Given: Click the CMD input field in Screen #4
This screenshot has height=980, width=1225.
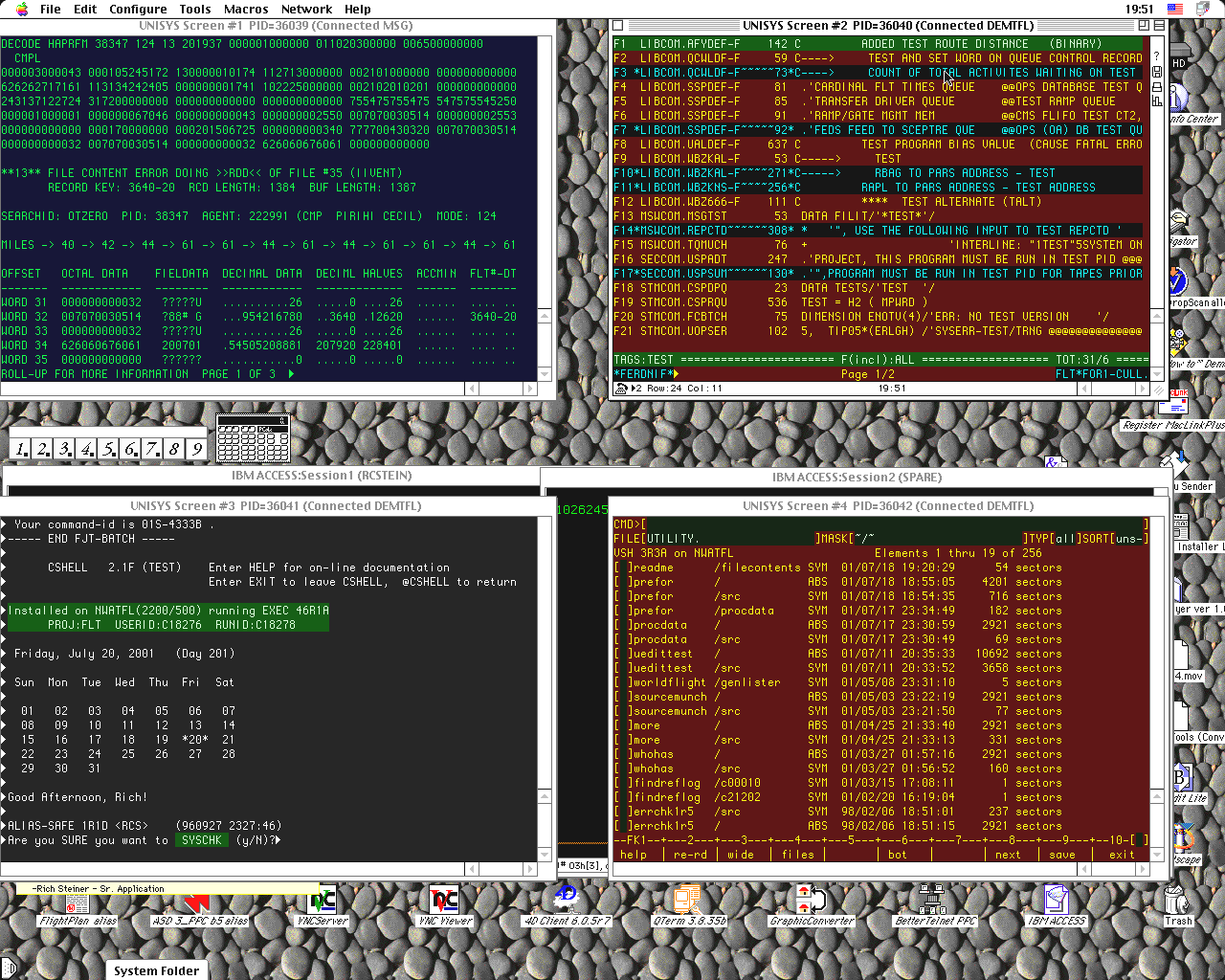Looking at the screenshot, I should coord(895,524).
